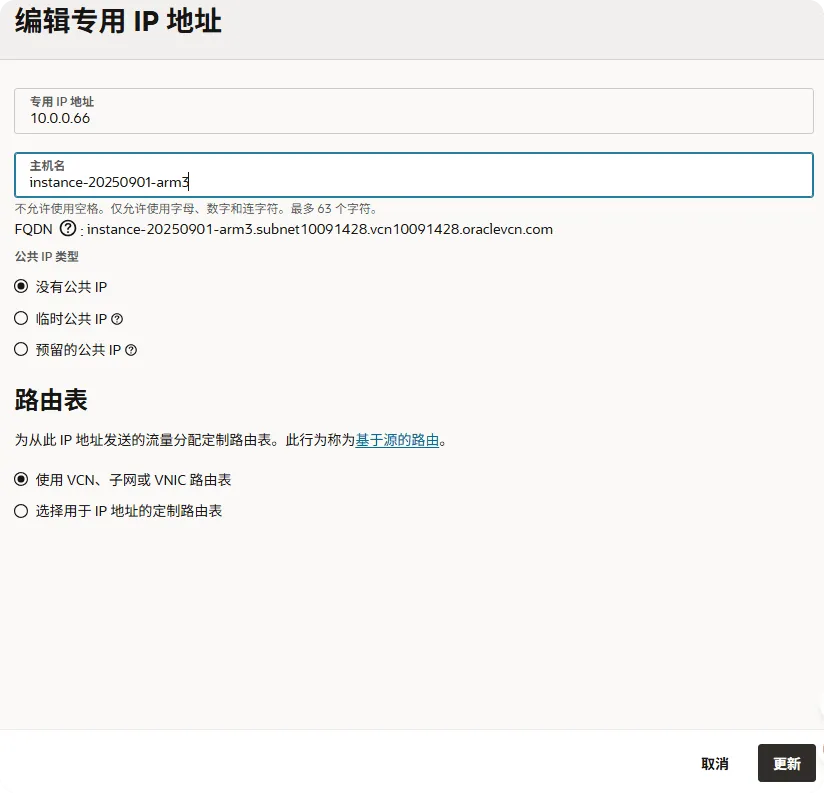Open the 基于源的路由 link
The height and width of the screenshot is (793, 824).
tap(397, 440)
